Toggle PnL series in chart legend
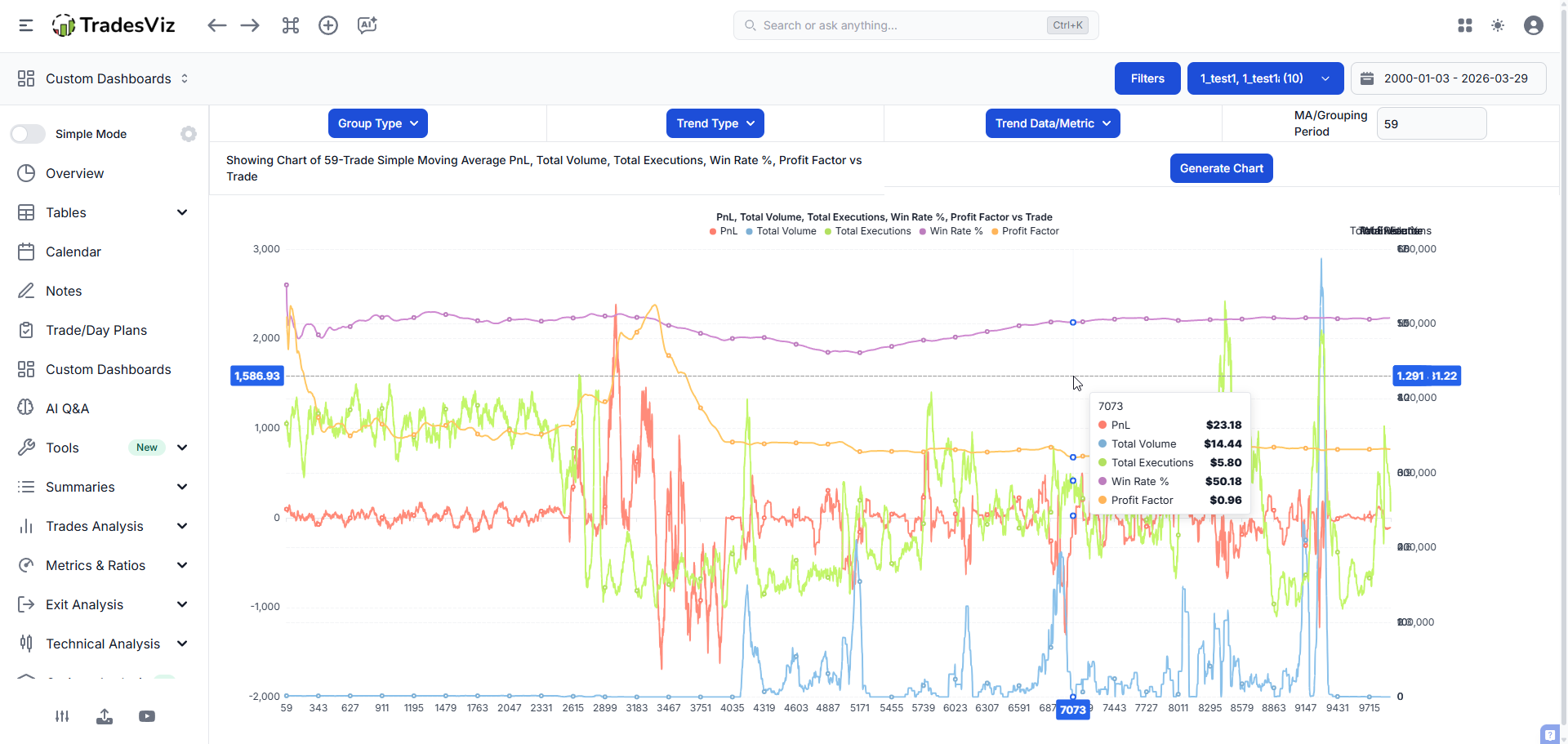The width and height of the screenshot is (1568, 744). 724,231
